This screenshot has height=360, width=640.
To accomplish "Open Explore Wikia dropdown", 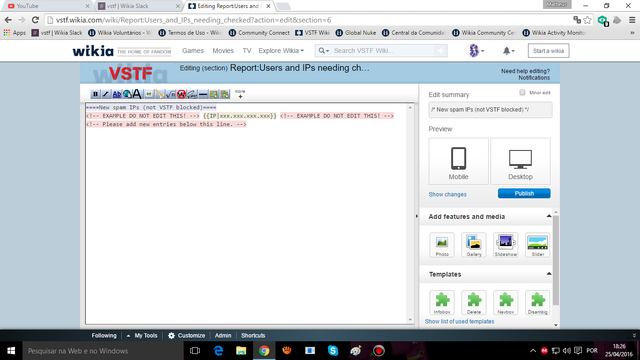I will click(281, 51).
